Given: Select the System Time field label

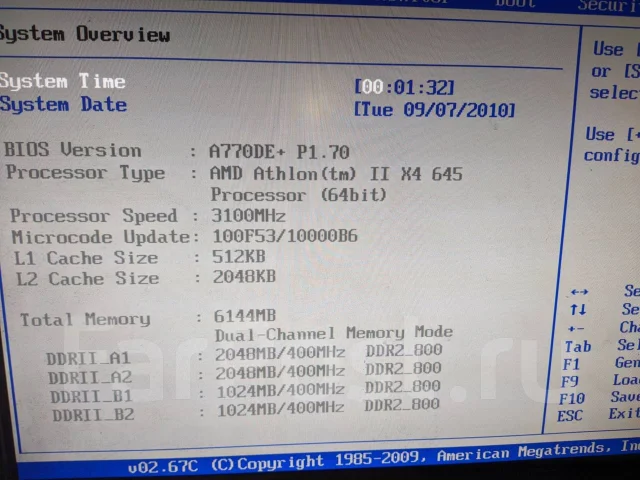Looking at the screenshot, I should click(x=63, y=81).
